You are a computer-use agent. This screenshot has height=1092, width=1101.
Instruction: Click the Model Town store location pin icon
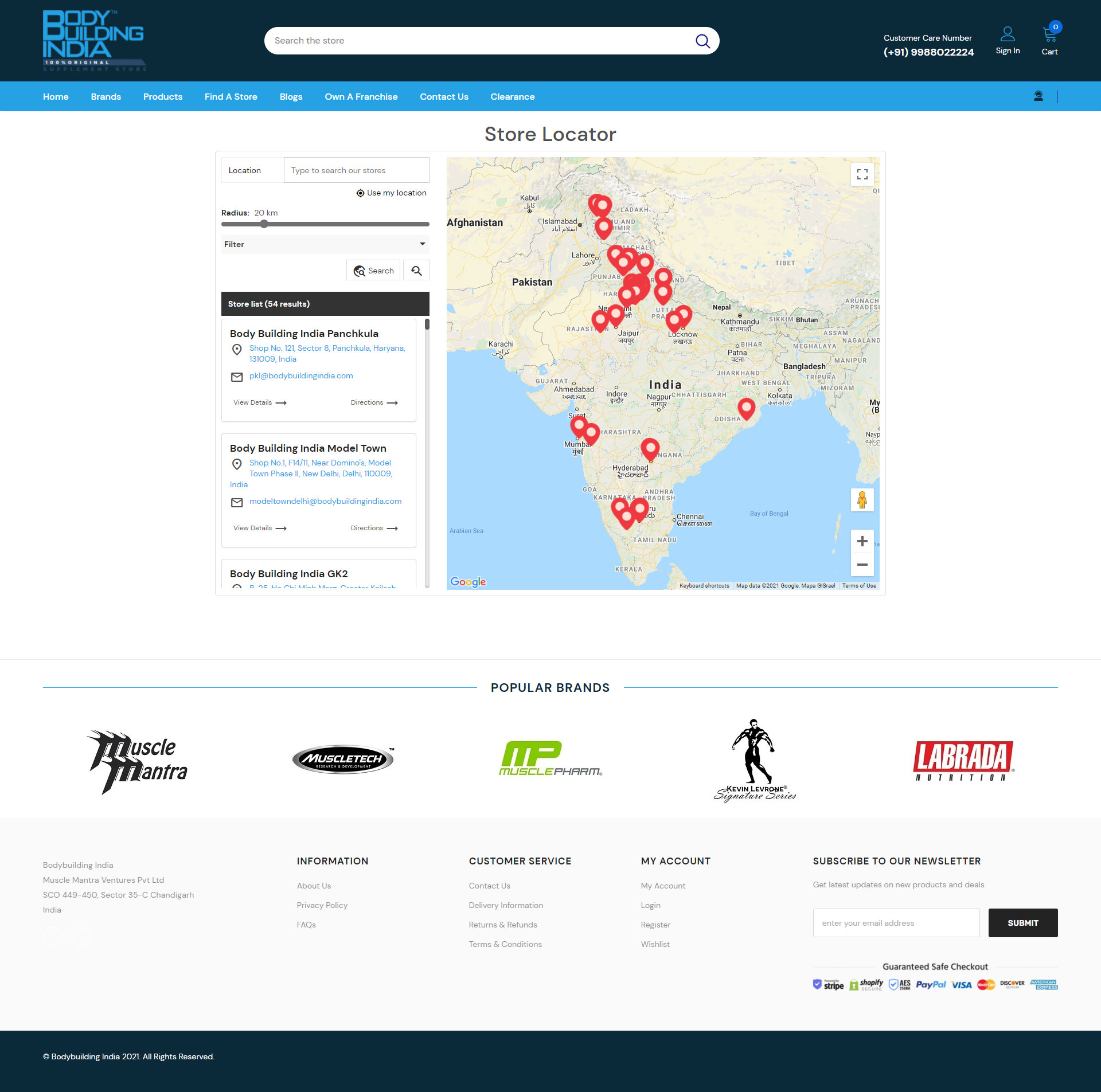coord(237,464)
